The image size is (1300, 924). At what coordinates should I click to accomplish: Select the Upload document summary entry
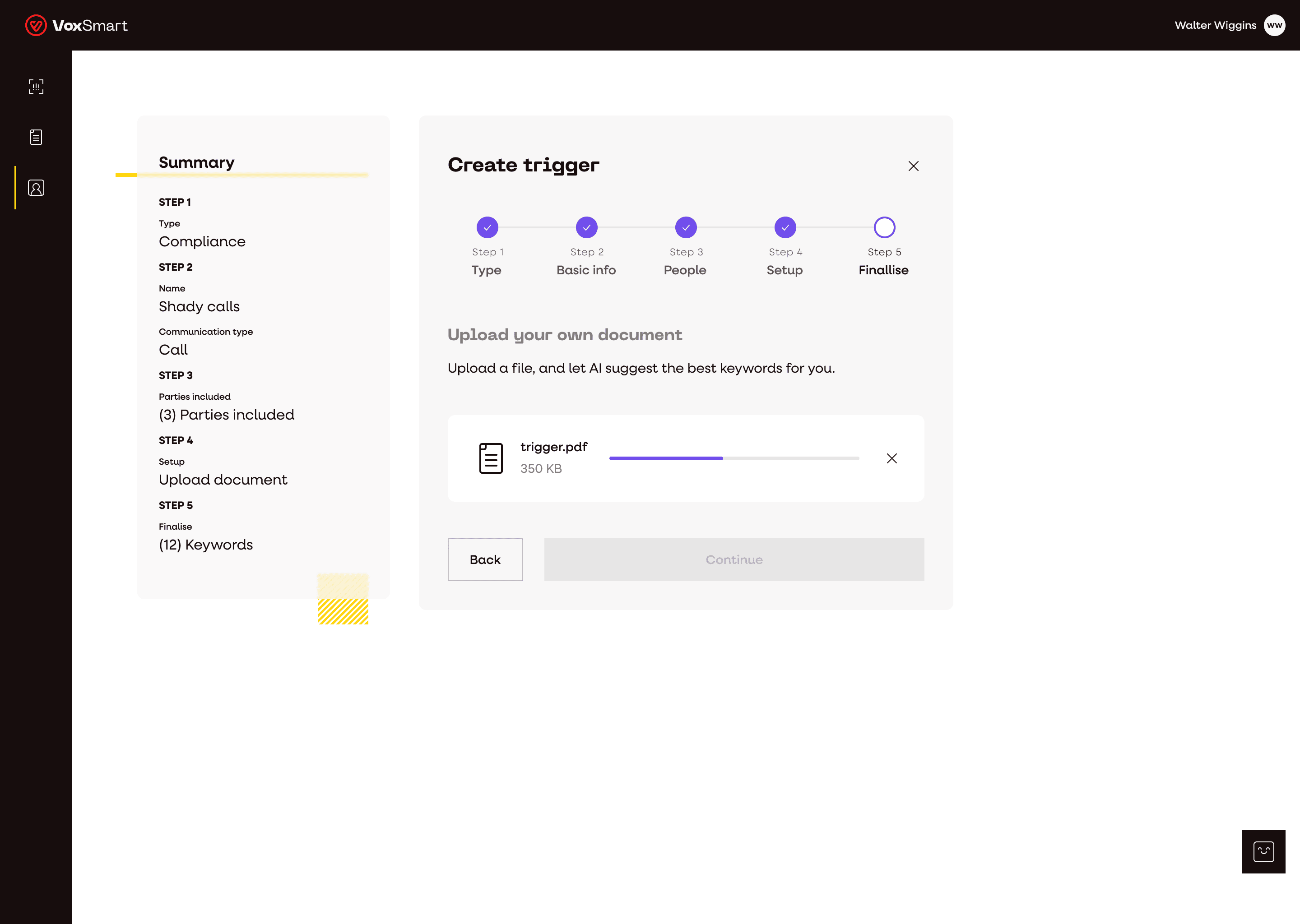tap(223, 480)
